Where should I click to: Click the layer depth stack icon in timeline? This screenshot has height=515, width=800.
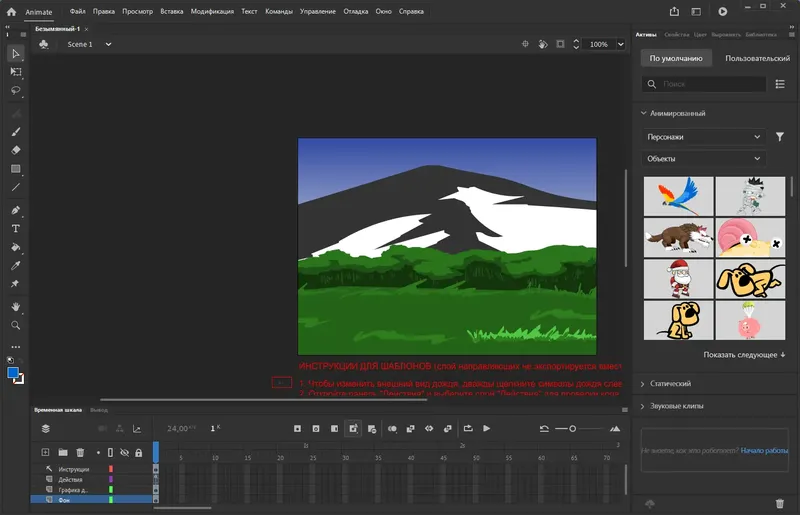click(x=45, y=429)
